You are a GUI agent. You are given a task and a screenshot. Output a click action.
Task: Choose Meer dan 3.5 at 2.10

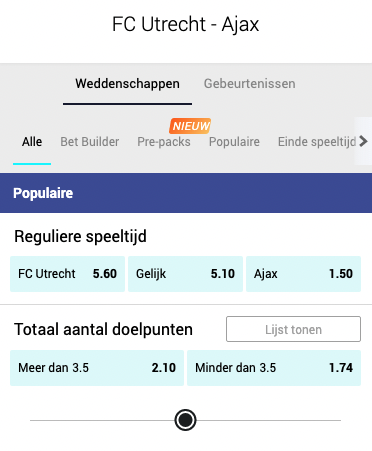tap(97, 368)
